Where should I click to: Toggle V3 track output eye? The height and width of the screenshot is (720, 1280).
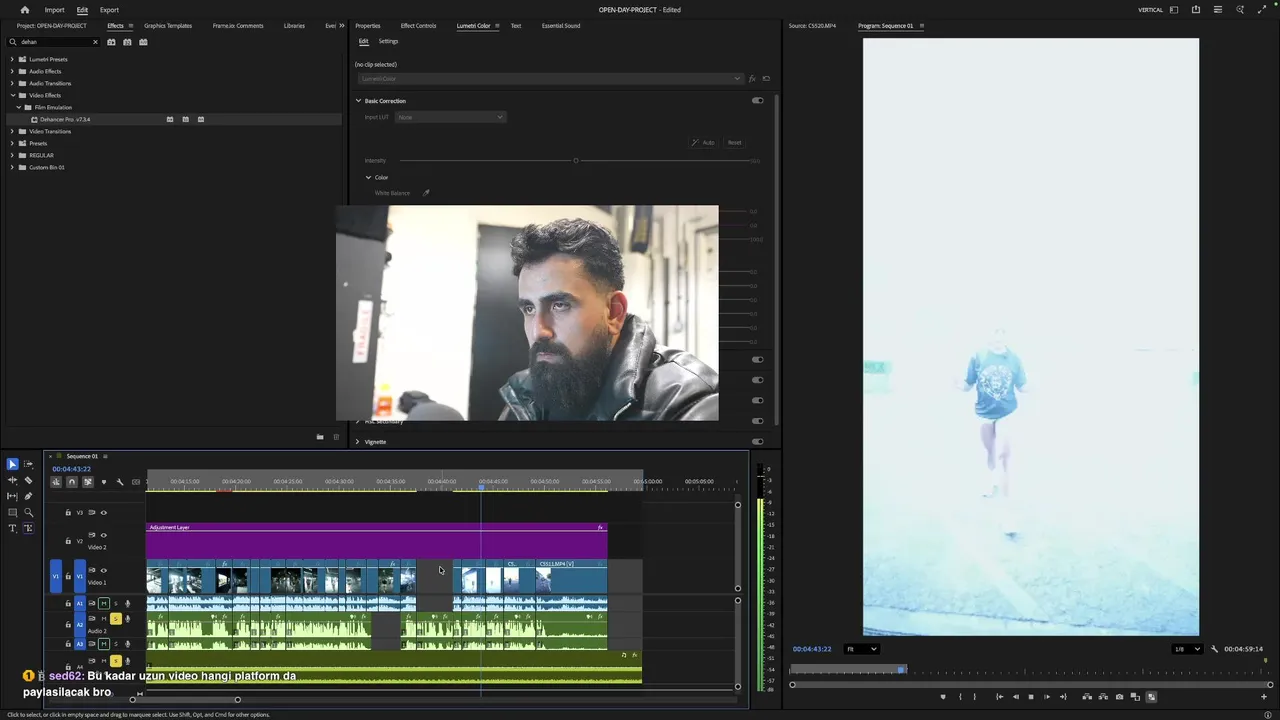[104, 512]
